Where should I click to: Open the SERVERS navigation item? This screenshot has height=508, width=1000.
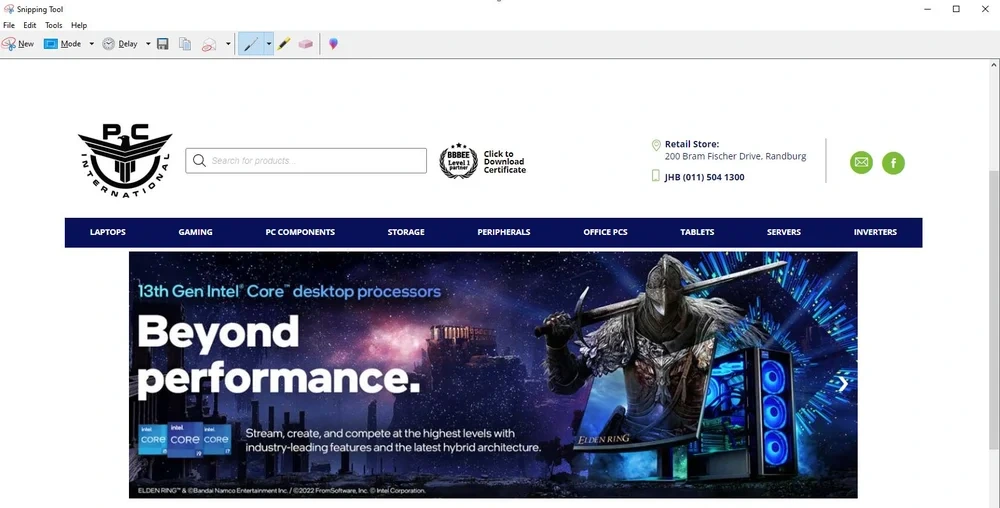(784, 232)
